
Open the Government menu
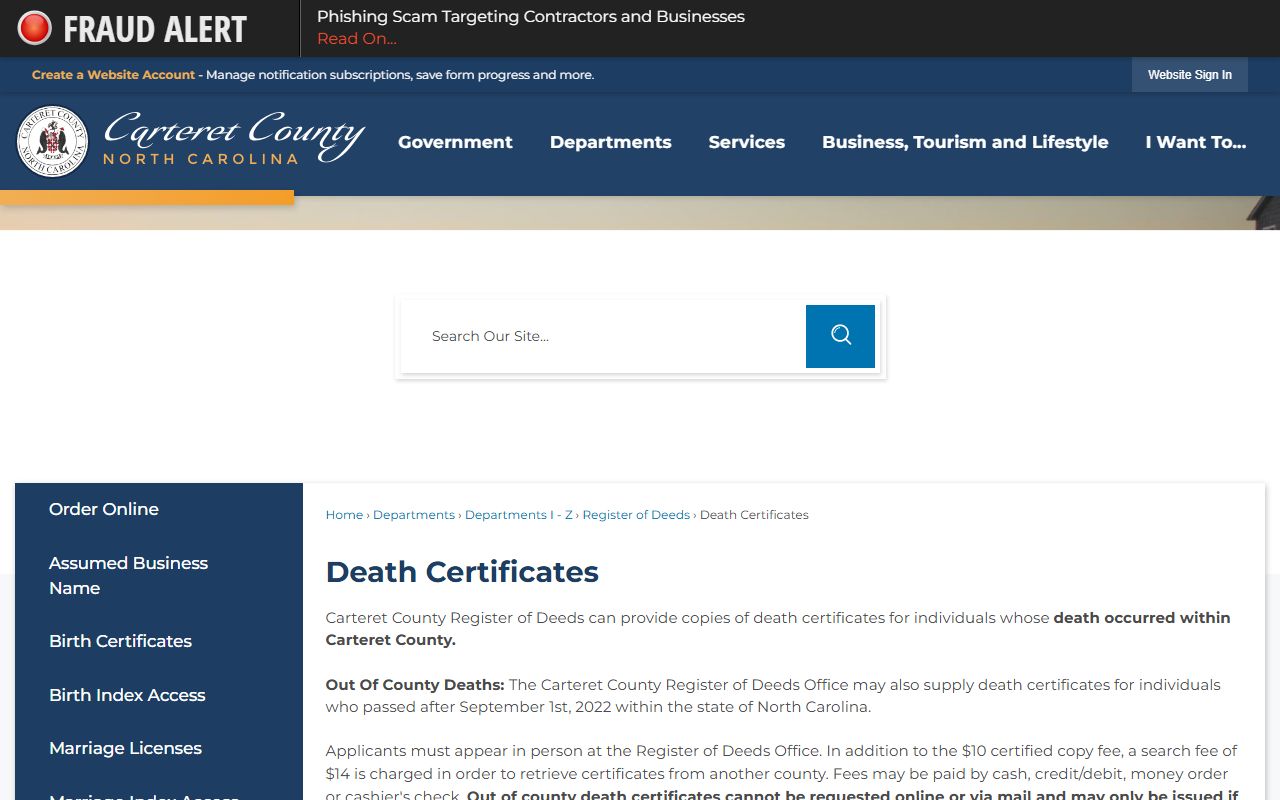click(455, 142)
